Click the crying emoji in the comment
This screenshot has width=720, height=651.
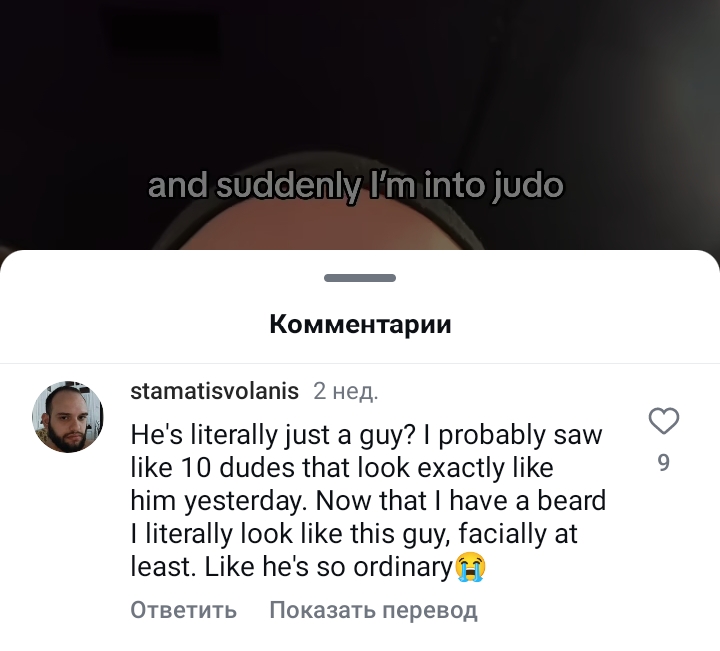(x=470, y=567)
